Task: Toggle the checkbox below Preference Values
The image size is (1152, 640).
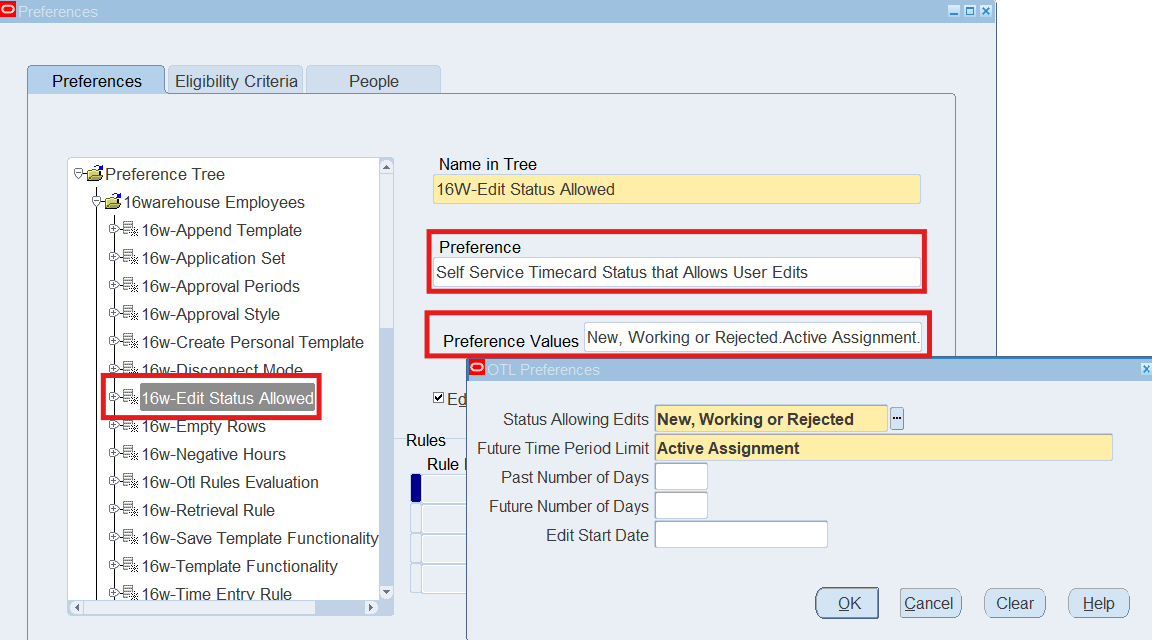Action: [438, 398]
